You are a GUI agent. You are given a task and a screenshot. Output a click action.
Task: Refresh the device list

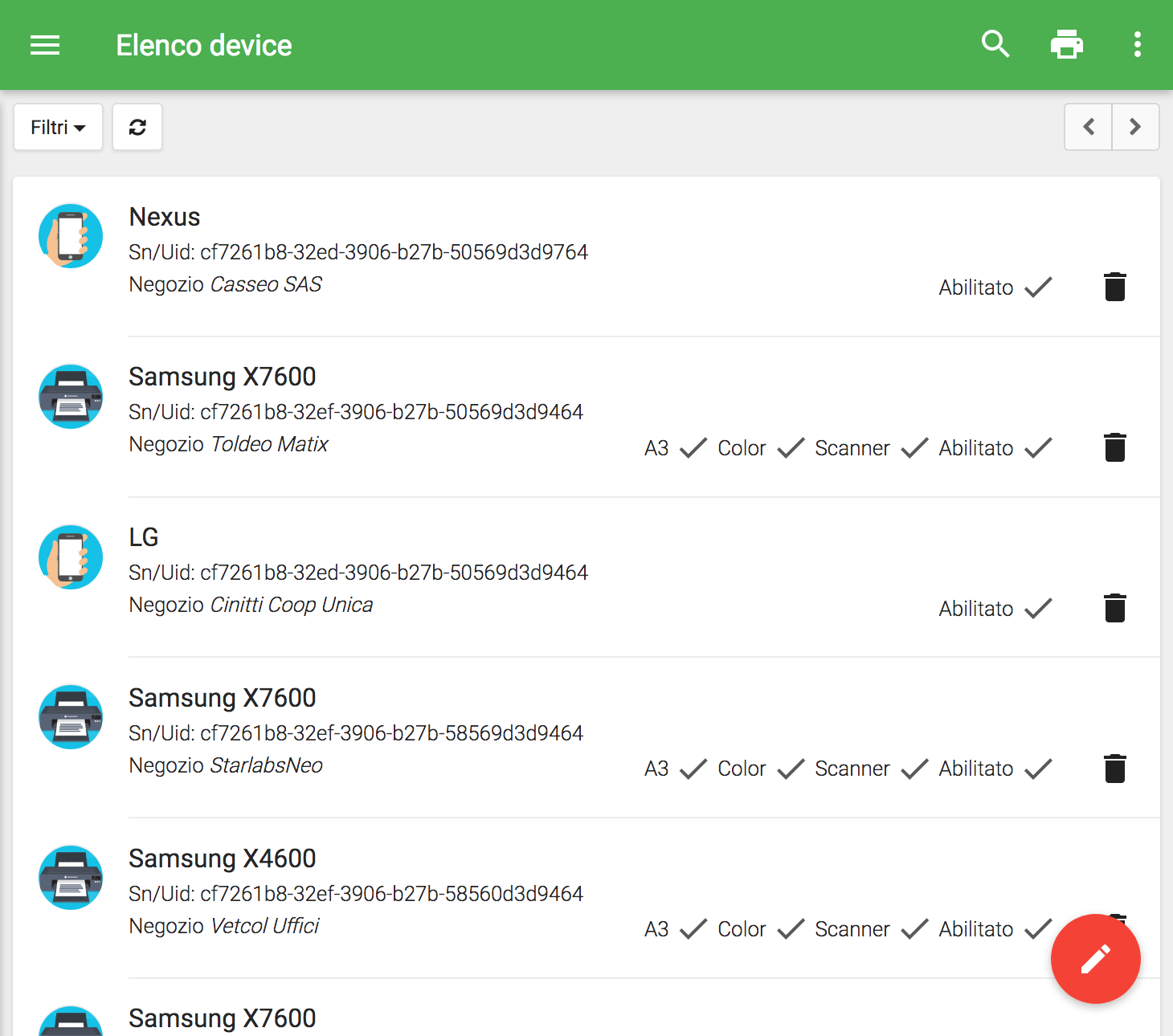point(137,127)
